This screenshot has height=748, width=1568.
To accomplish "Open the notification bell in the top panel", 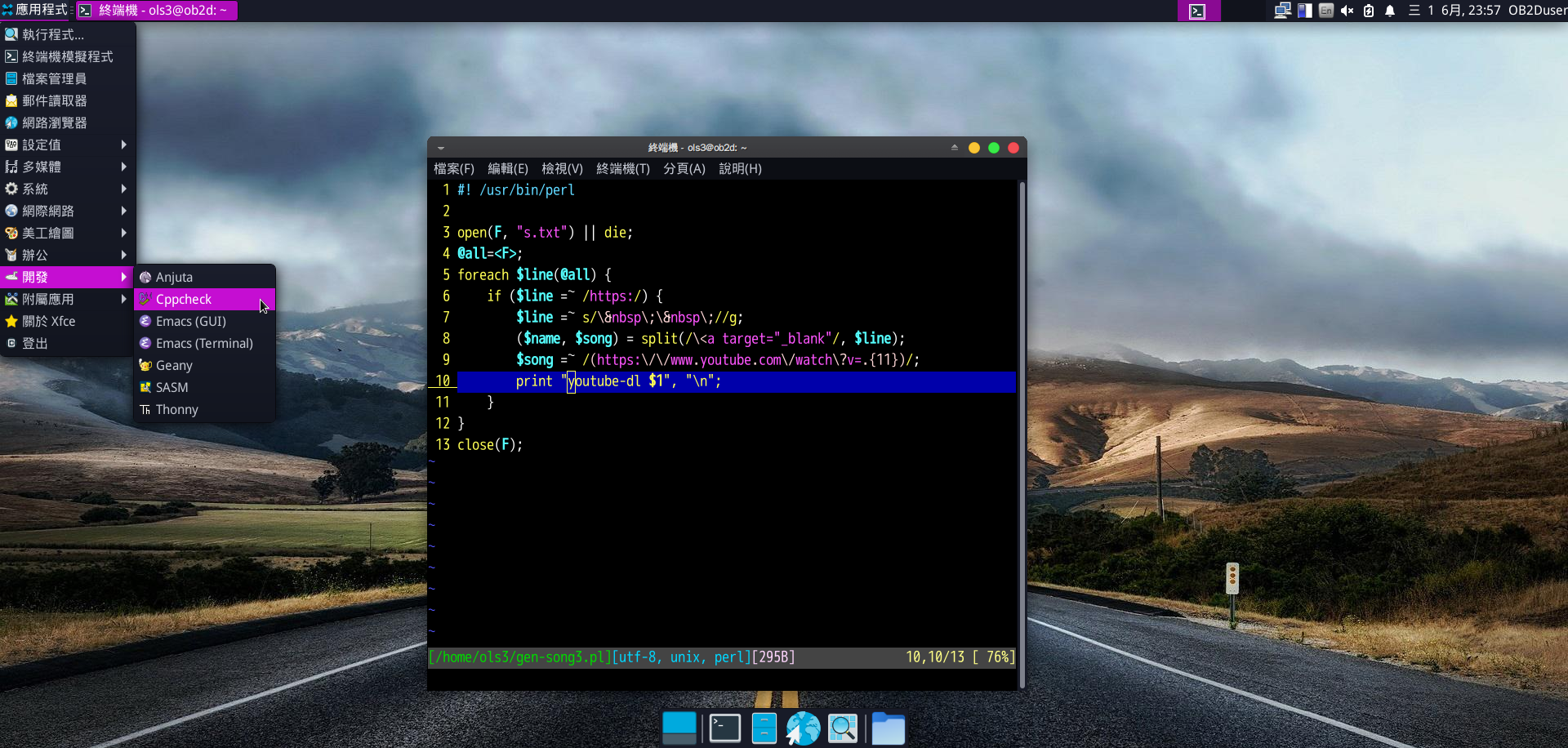I will point(1390,11).
